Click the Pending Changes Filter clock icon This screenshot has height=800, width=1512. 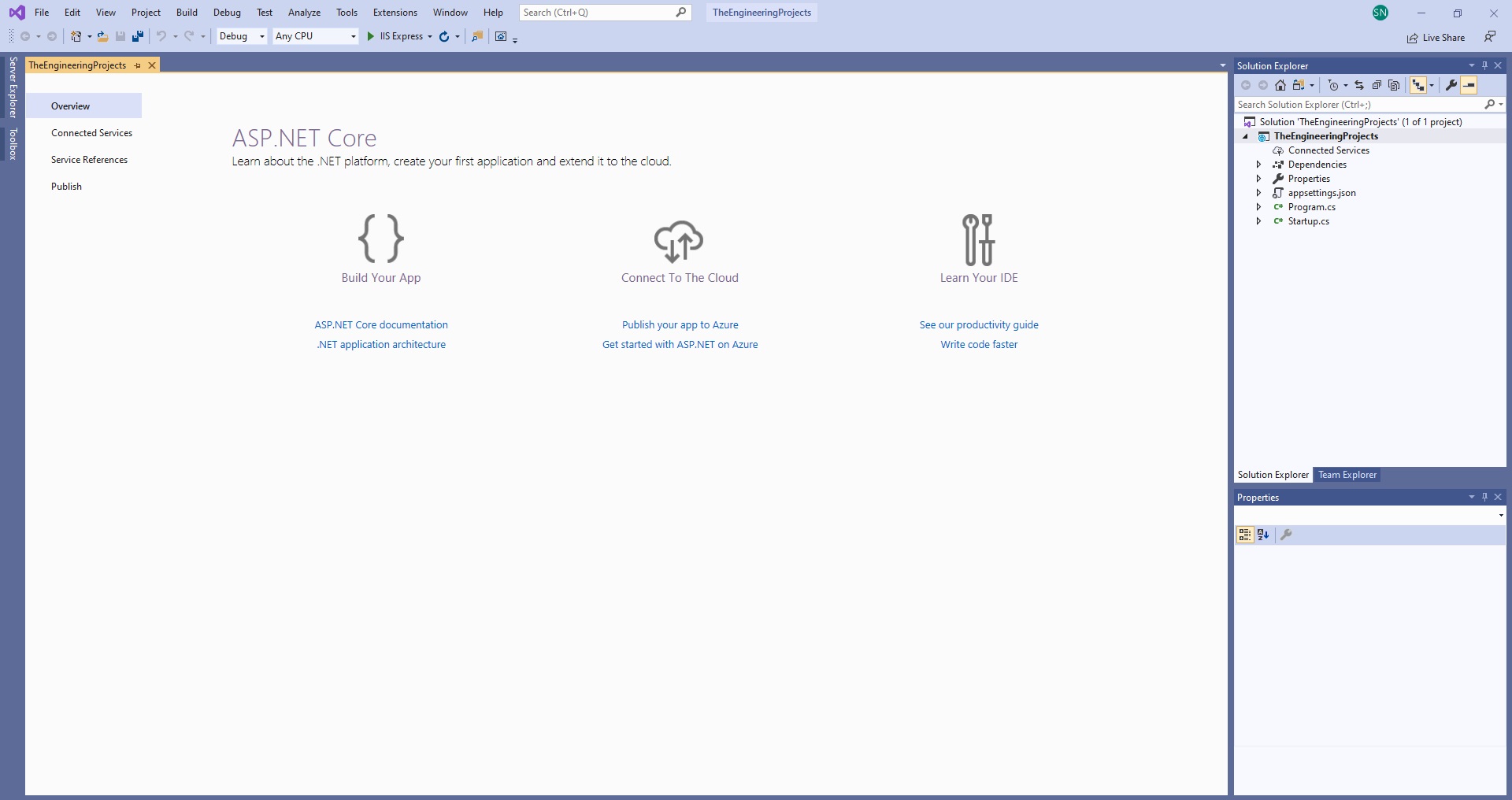coord(1333,85)
